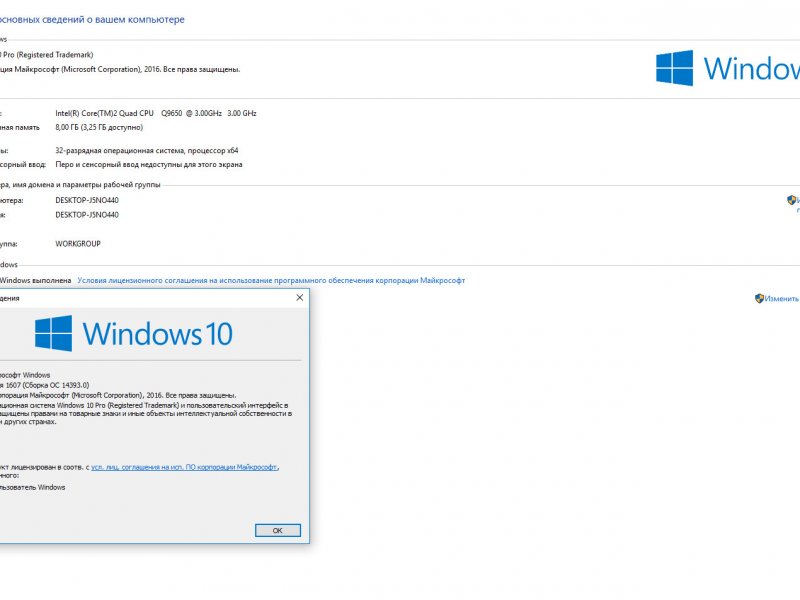Click the copyright 2016 line in the System window
The height and width of the screenshot is (600, 800).
pos(120,69)
